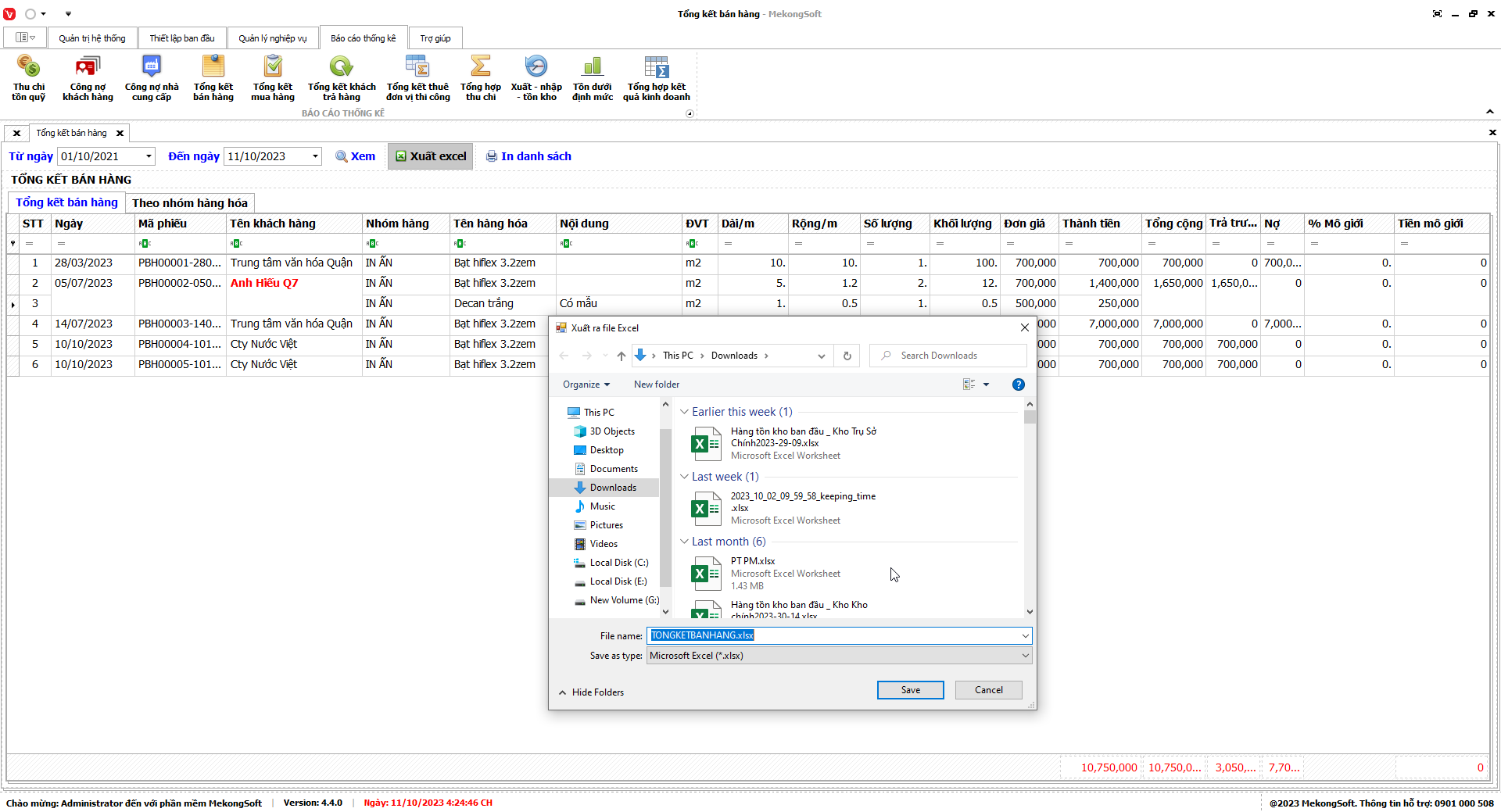This screenshot has width=1501, height=812.
Task: Open Tổng kết mua hàng report
Action: [273, 78]
